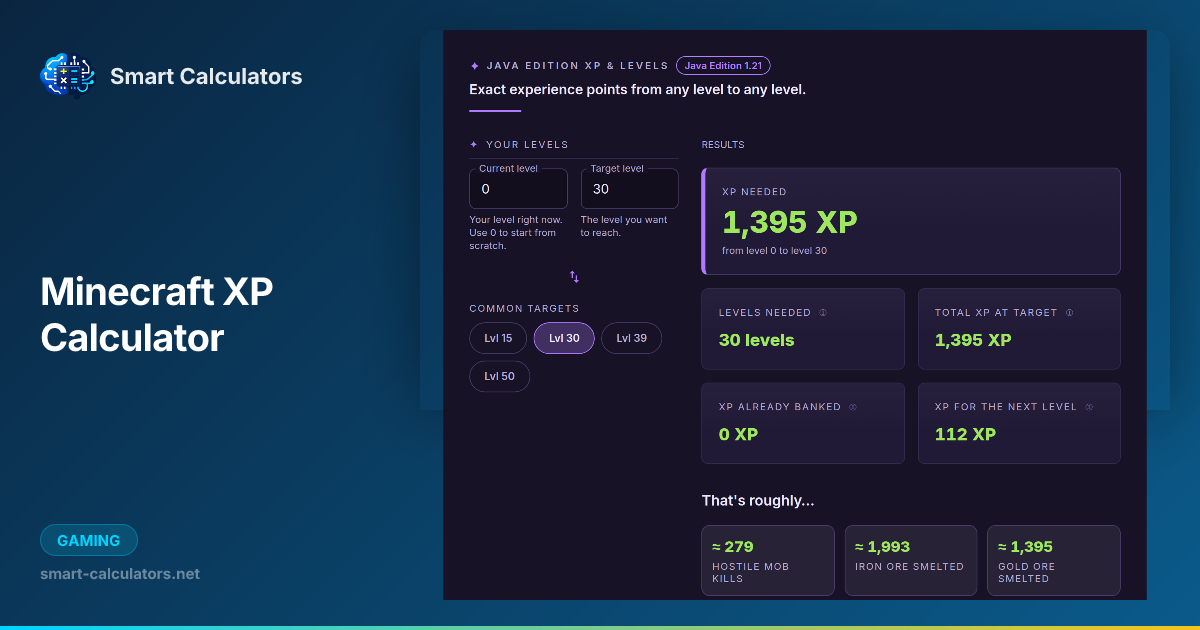Click the Smart Calculators brand name
This screenshot has height=630, width=1200.
pyautogui.click(x=206, y=76)
